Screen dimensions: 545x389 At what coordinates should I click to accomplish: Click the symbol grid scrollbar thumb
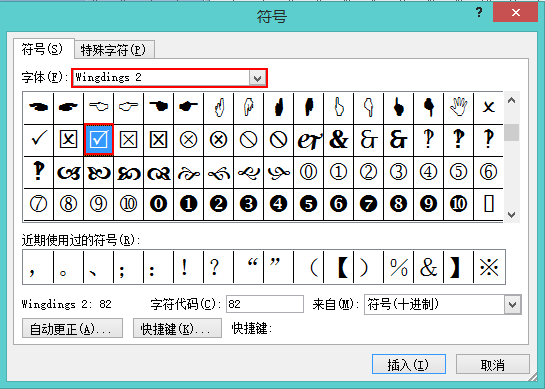511,132
